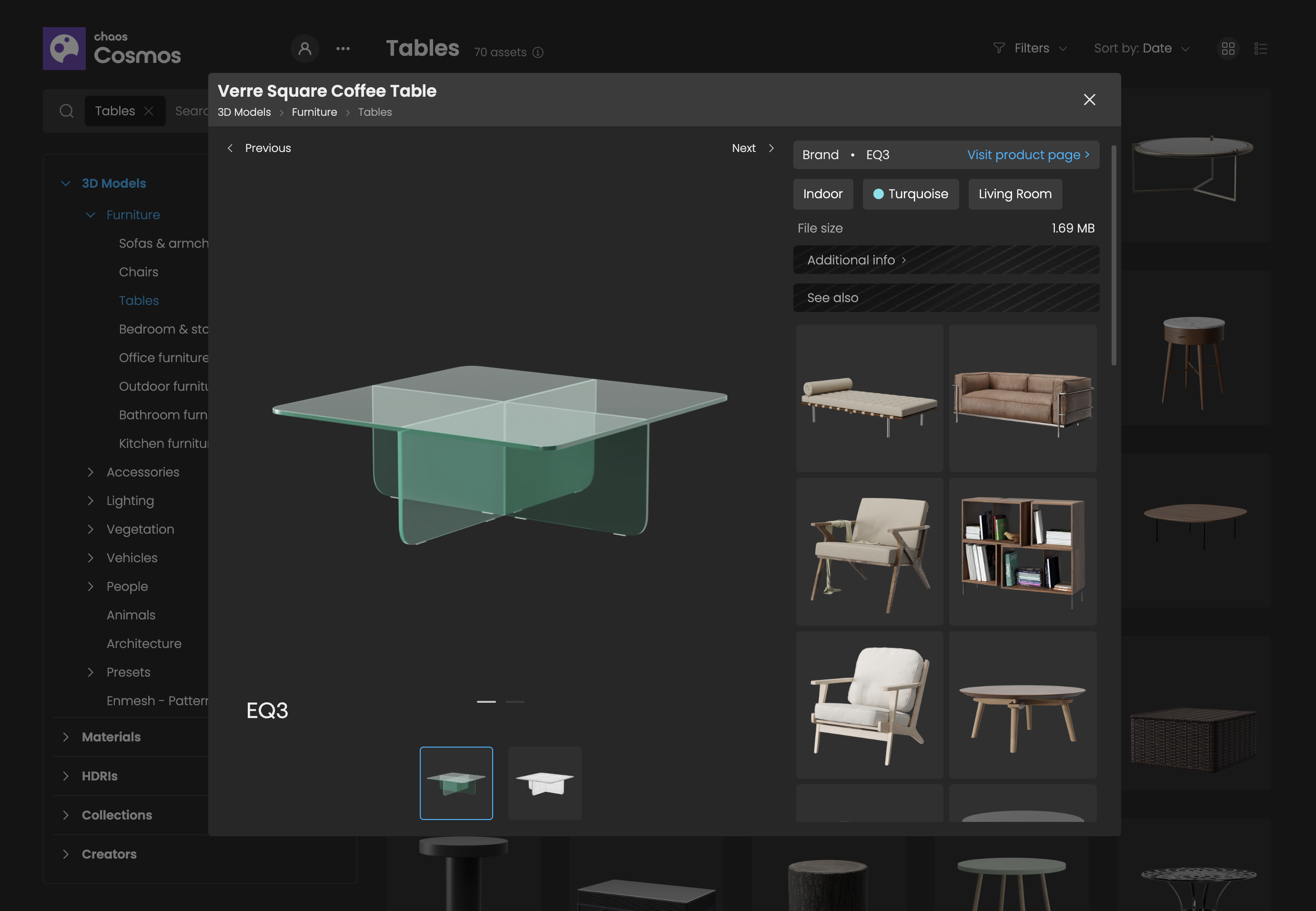Open the user account profile icon

click(305, 49)
